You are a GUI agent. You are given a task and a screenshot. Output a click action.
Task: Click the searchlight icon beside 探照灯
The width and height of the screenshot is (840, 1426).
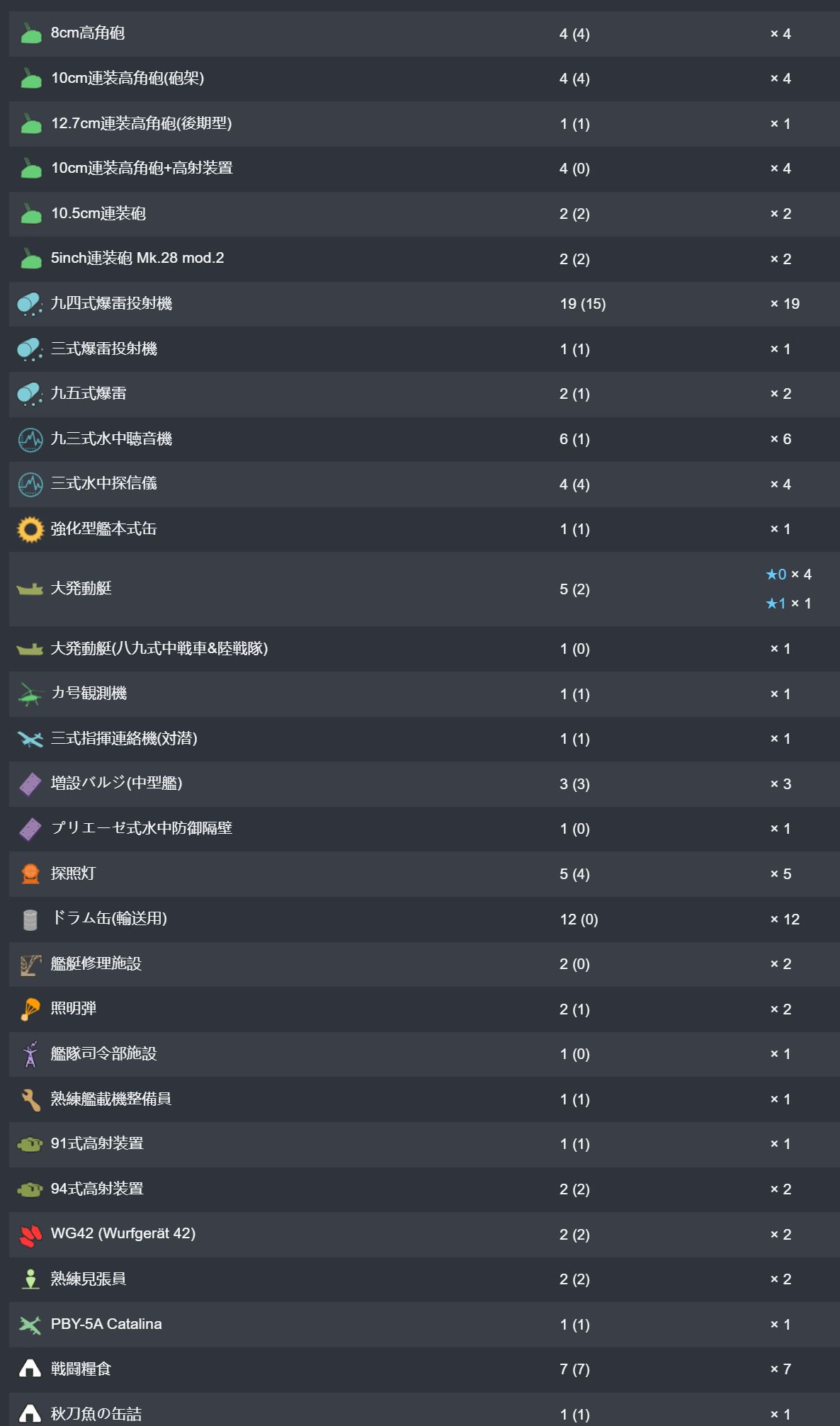click(x=30, y=874)
